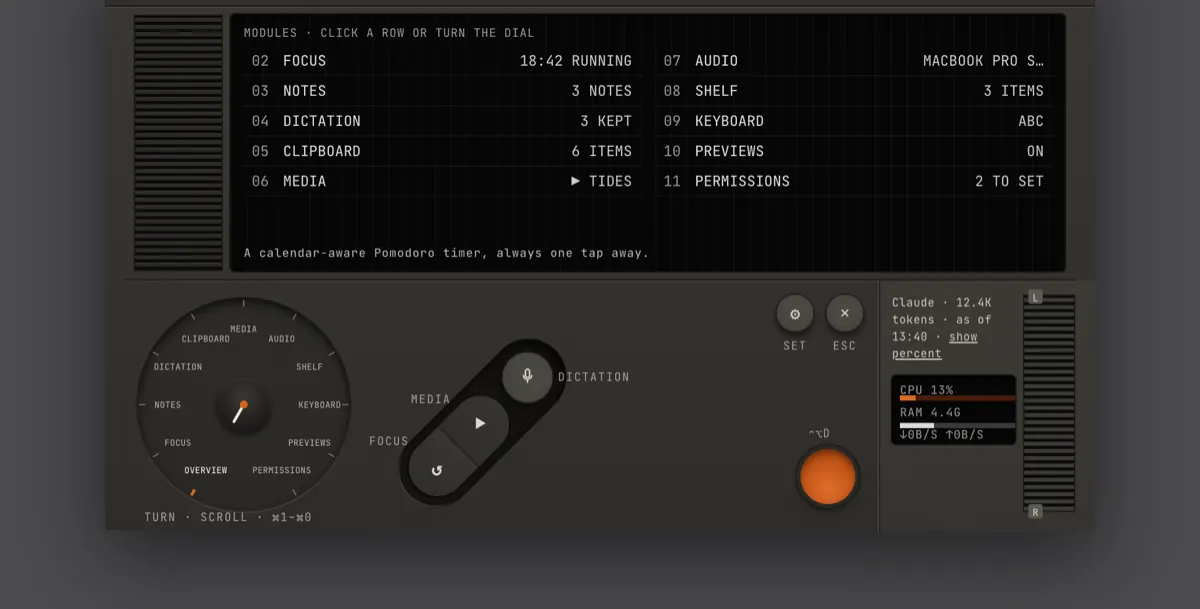Click the ESC close X button
Image resolution: width=1200 pixels, height=609 pixels.
tap(844, 314)
